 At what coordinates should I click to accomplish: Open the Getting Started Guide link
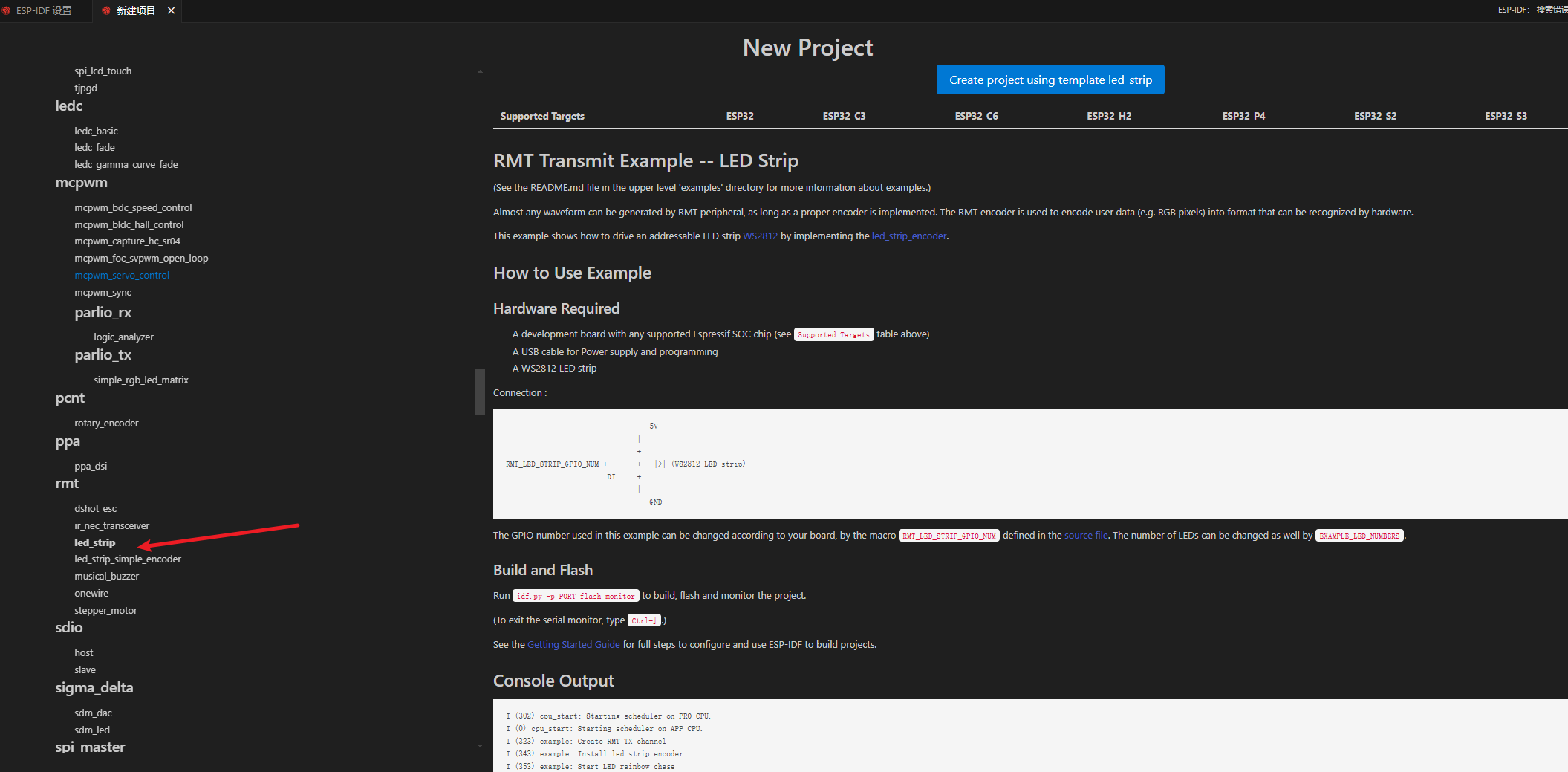pos(573,645)
